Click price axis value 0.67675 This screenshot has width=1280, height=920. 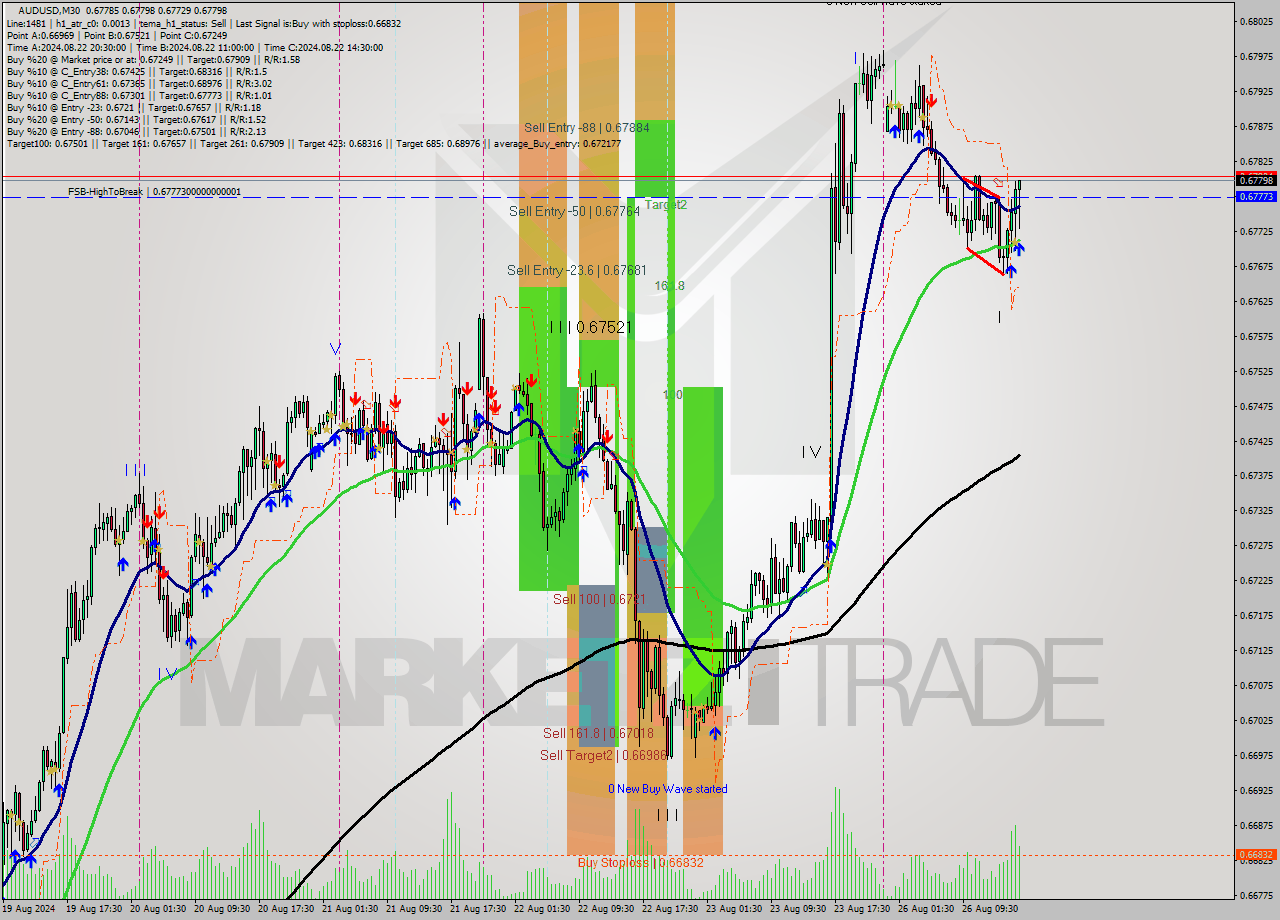pos(1256,266)
